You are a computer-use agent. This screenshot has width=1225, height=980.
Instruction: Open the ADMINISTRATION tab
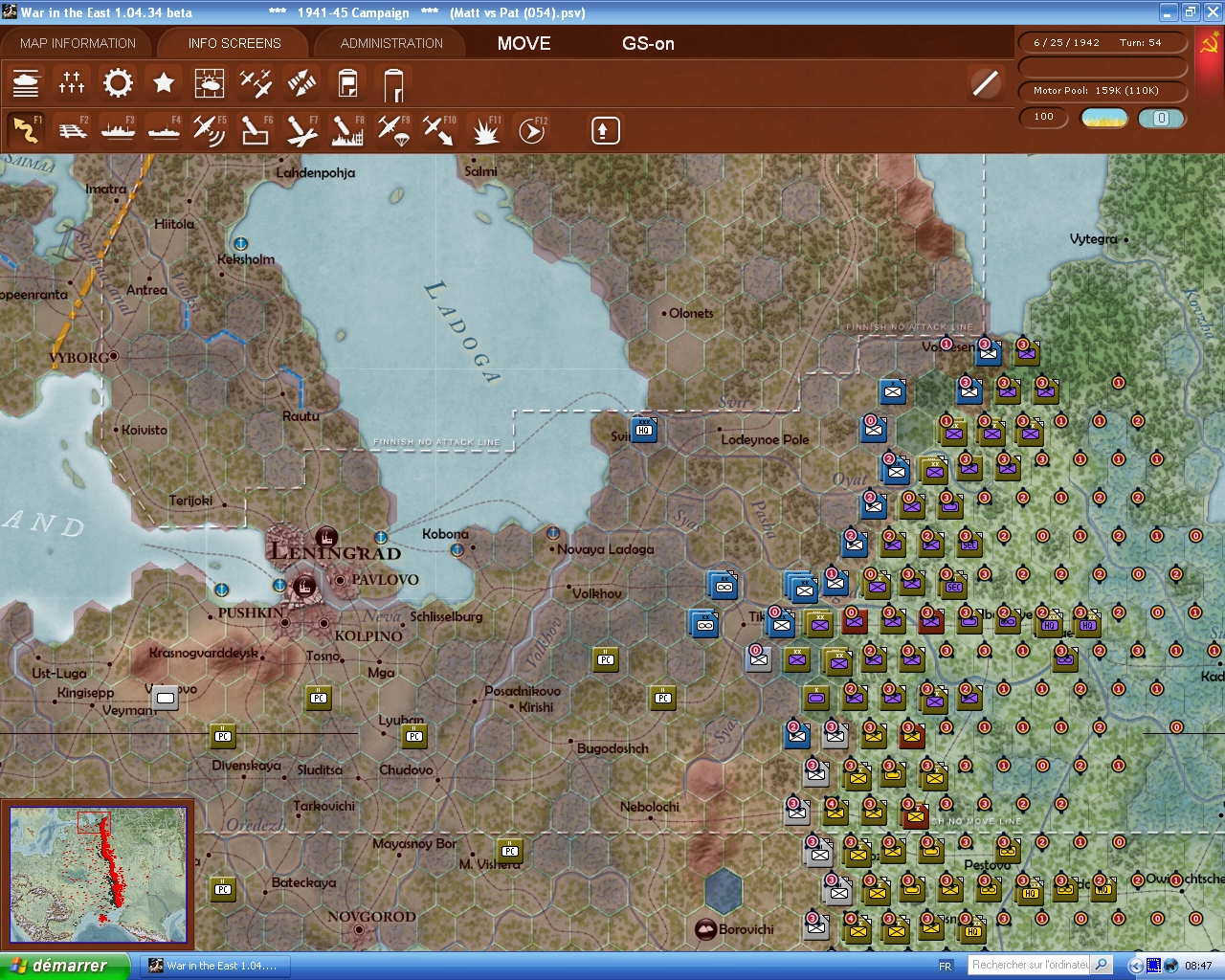[x=391, y=43]
